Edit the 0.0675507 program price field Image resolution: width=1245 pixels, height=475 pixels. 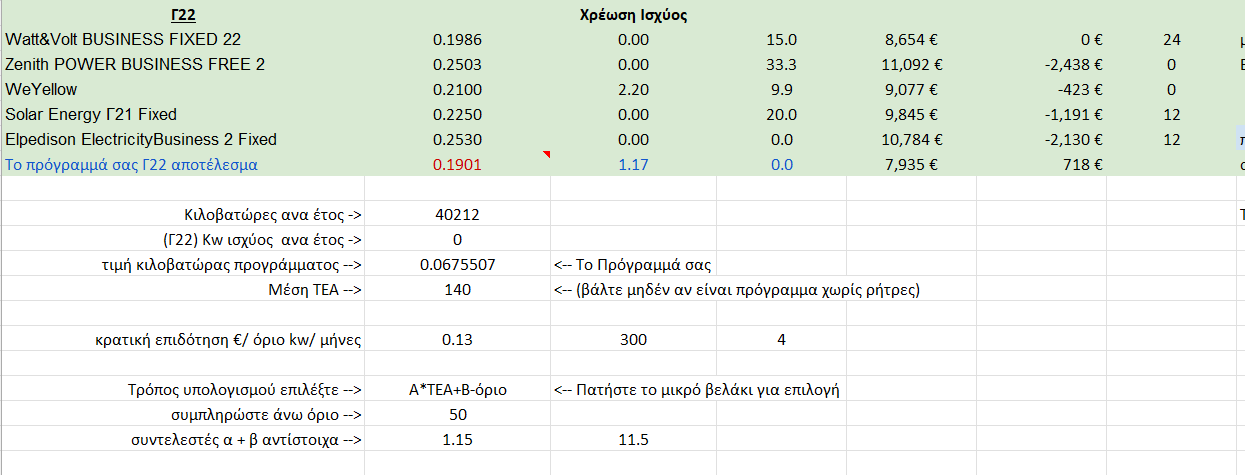coord(457,265)
